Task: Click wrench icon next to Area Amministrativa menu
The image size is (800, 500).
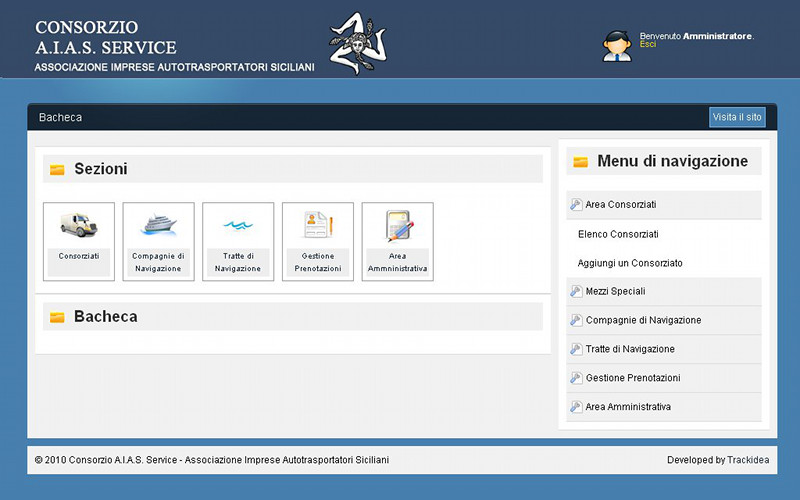Action: (576, 407)
